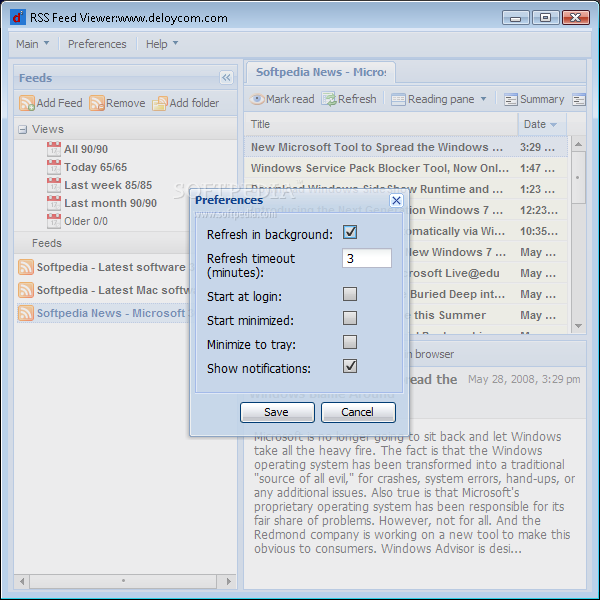The image size is (600, 600).
Task: Uncheck Refresh in background checkbox
Action: click(350, 232)
